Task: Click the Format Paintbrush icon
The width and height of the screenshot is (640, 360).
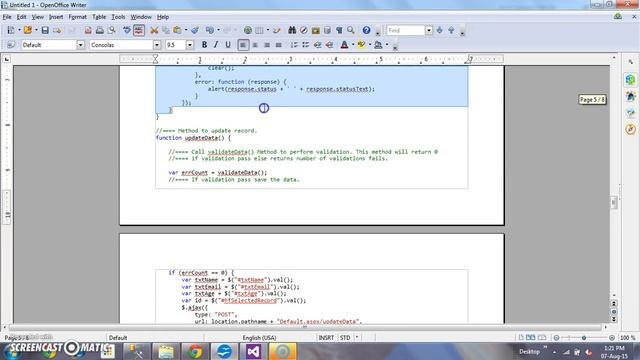Action: [x=195, y=30]
